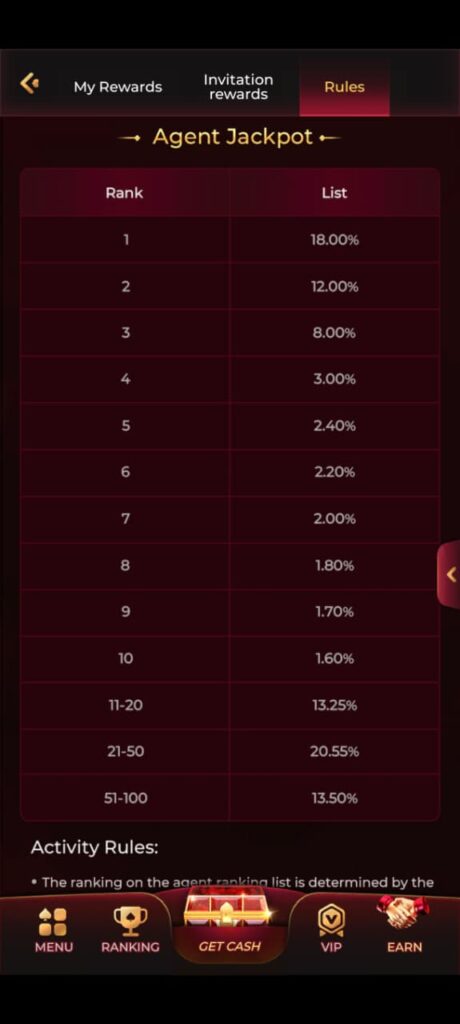460x1024 pixels.
Task: Click the rank 11-20 row
Action: coord(230,705)
